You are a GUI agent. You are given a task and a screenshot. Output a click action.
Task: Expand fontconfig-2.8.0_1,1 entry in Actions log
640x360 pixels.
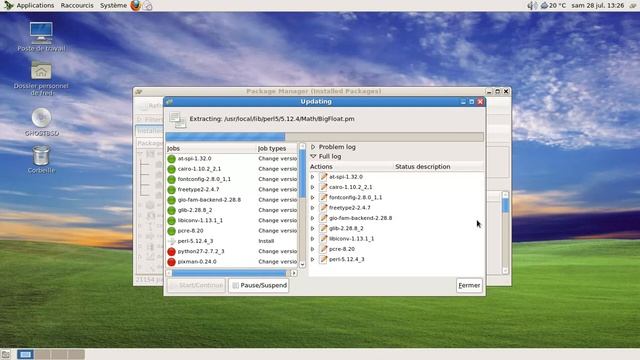coord(313,198)
